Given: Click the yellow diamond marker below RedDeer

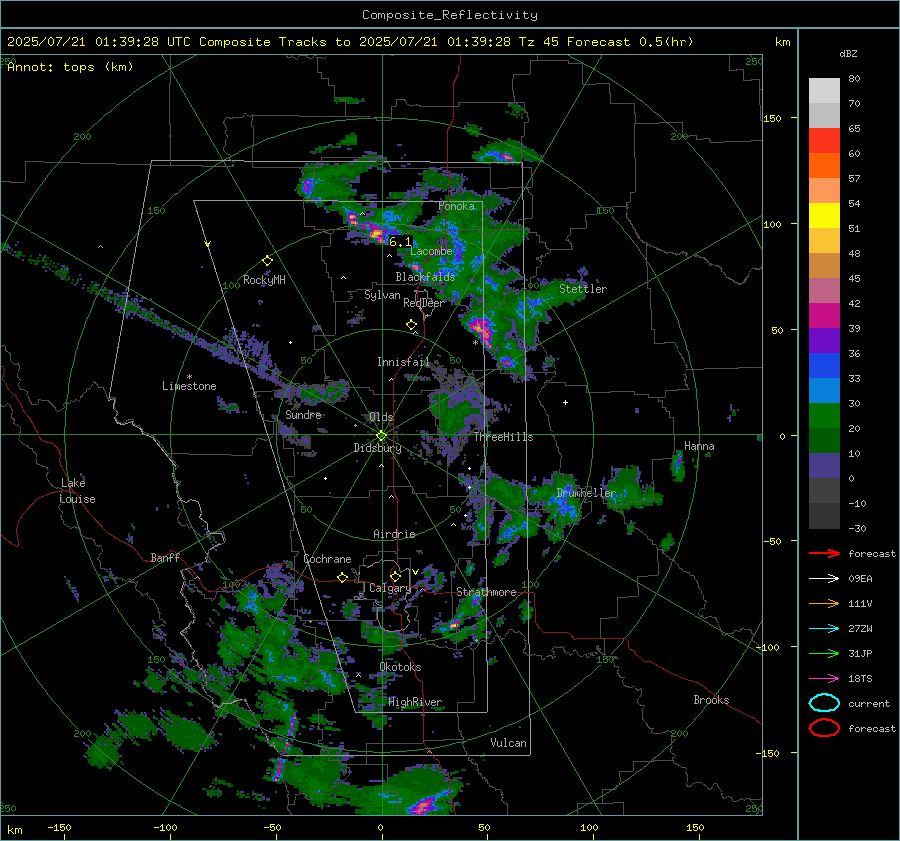Looking at the screenshot, I should point(411,325).
